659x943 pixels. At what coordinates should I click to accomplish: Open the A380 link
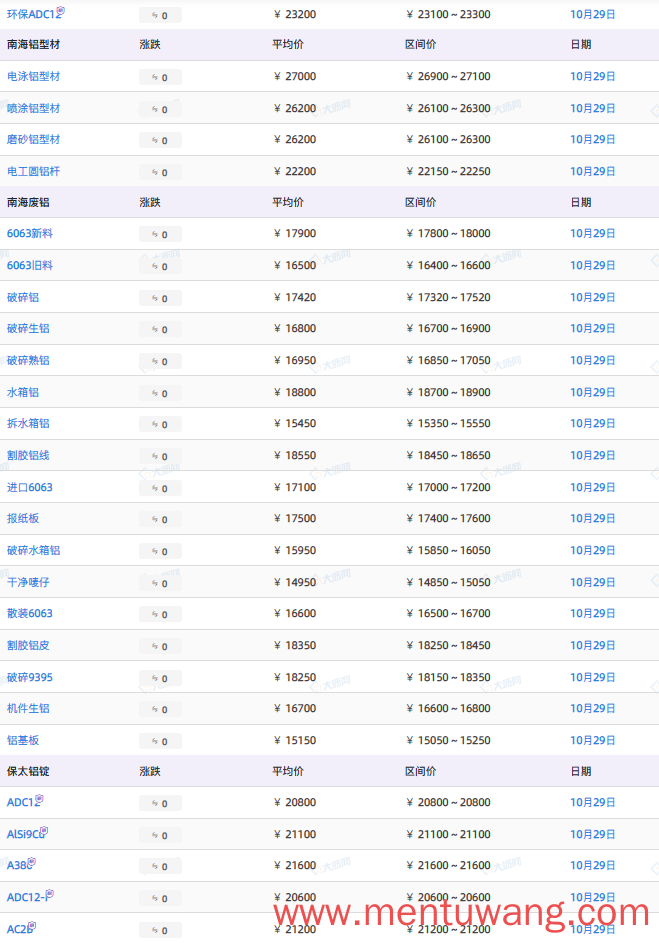[18, 865]
